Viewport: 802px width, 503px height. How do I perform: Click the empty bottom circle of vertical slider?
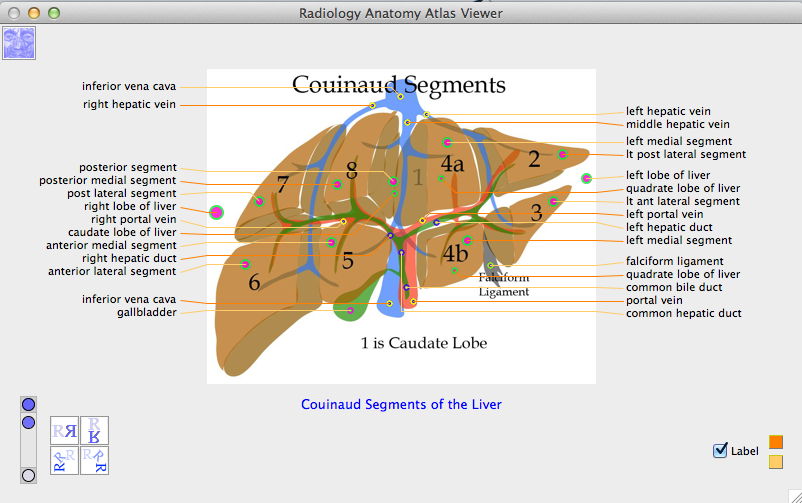(x=29, y=475)
